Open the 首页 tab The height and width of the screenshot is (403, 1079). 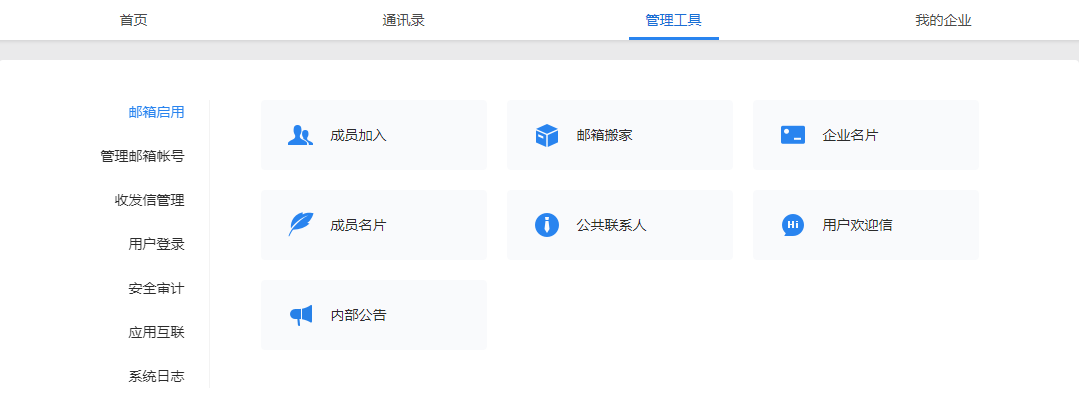pyautogui.click(x=133, y=20)
